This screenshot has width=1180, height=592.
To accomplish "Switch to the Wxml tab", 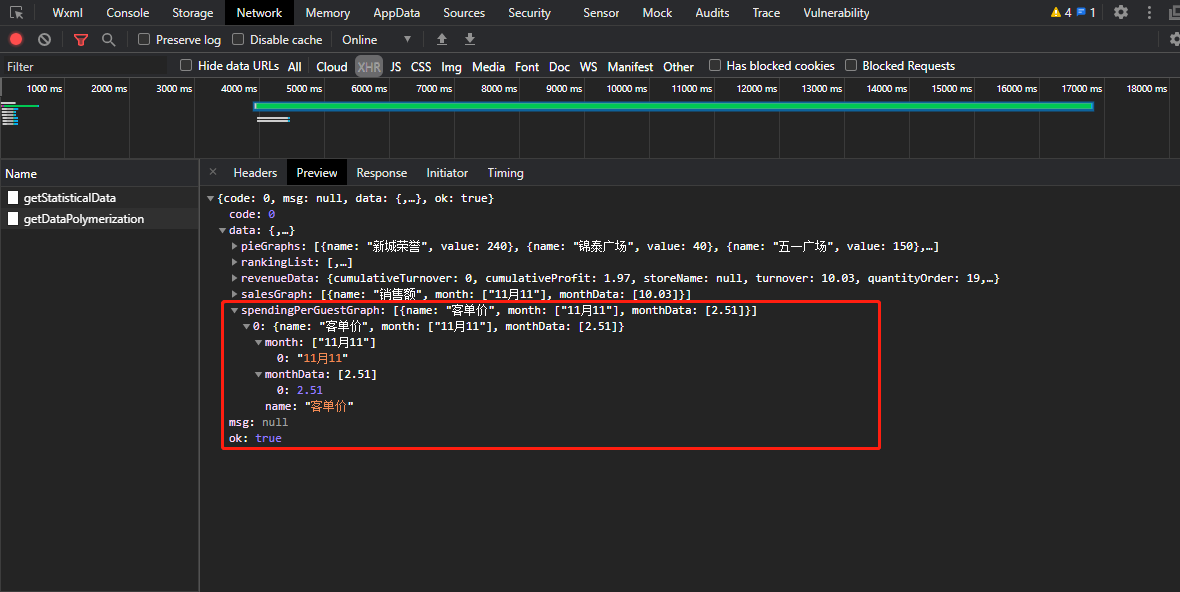I will (x=68, y=13).
